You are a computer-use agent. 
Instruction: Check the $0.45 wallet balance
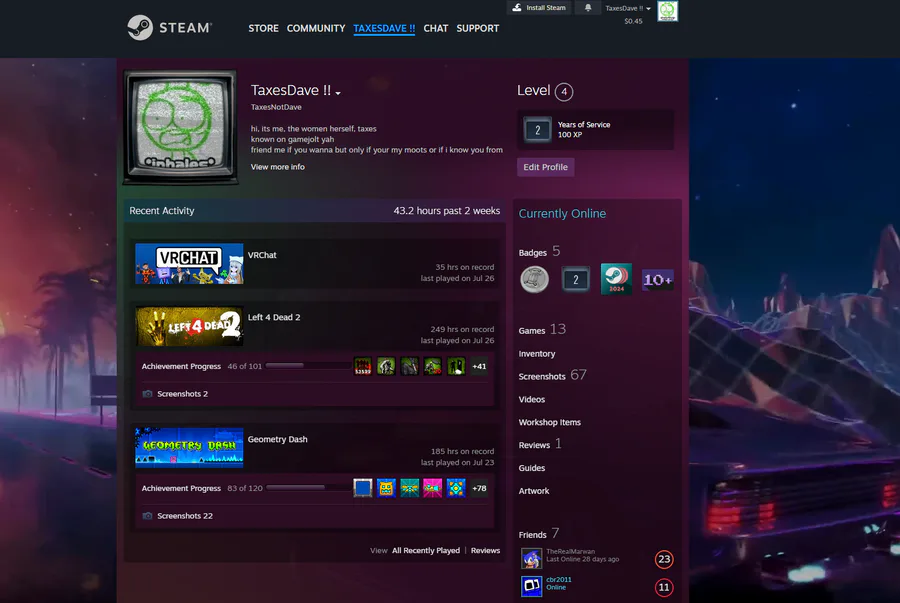pyautogui.click(x=633, y=21)
